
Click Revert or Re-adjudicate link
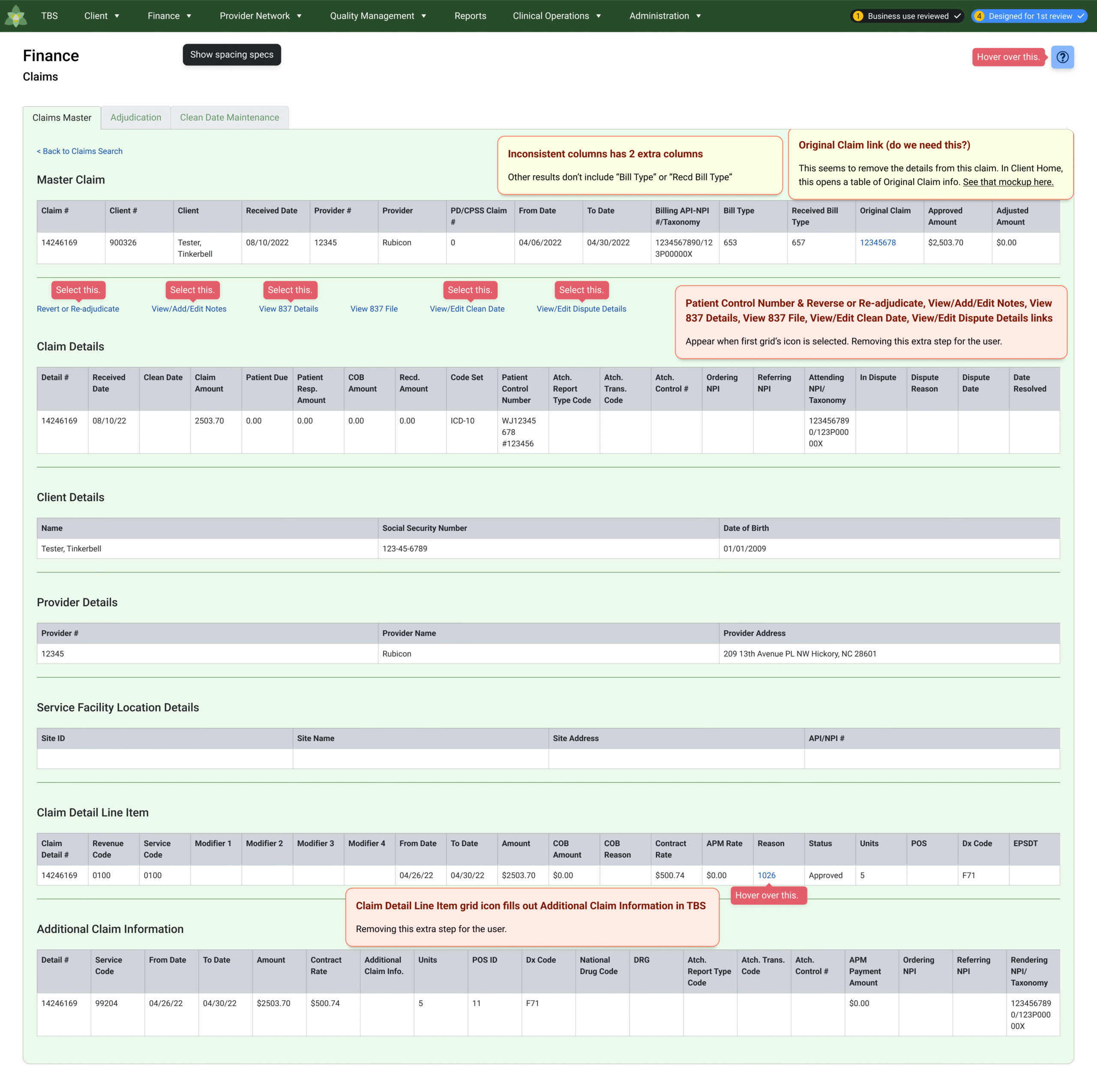click(78, 309)
